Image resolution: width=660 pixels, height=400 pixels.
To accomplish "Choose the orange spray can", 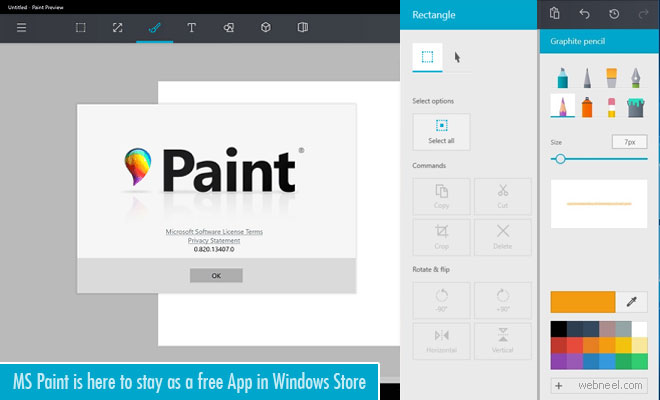I will (587, 107).
